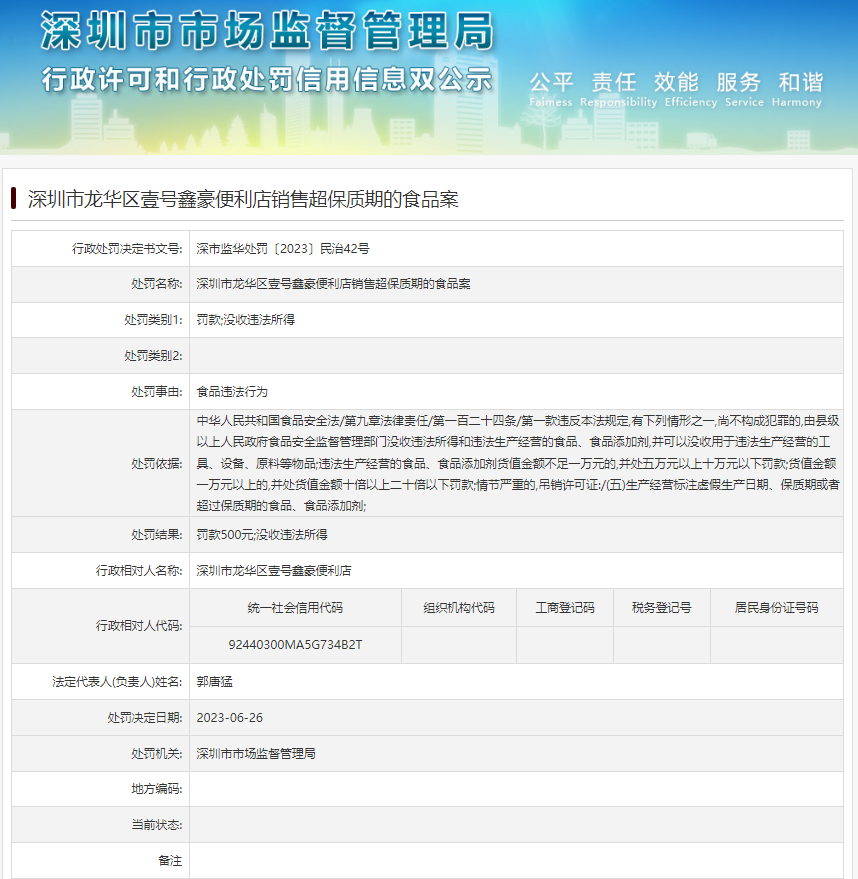Click the 备注 label

click(170, 861)
